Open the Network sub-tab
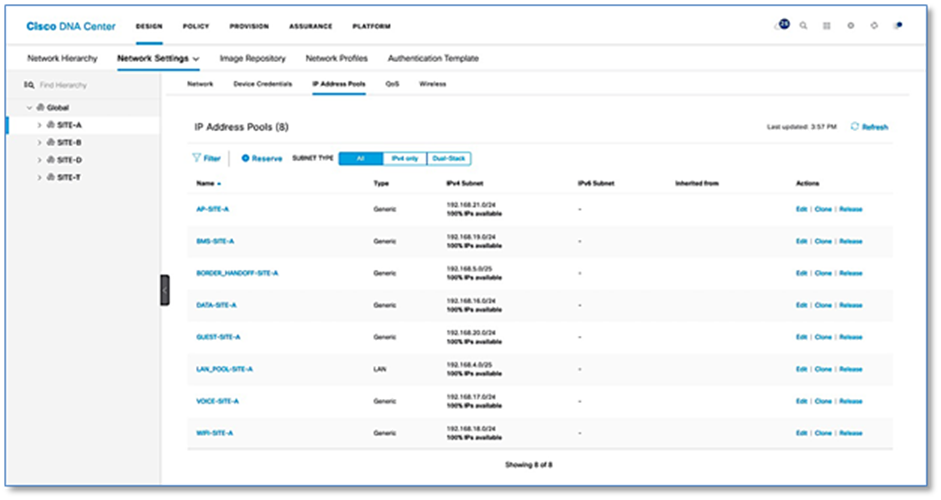Image resolution: width=941 pixels, height=500 pixels. pyautogui.click(x=200, y=84)
